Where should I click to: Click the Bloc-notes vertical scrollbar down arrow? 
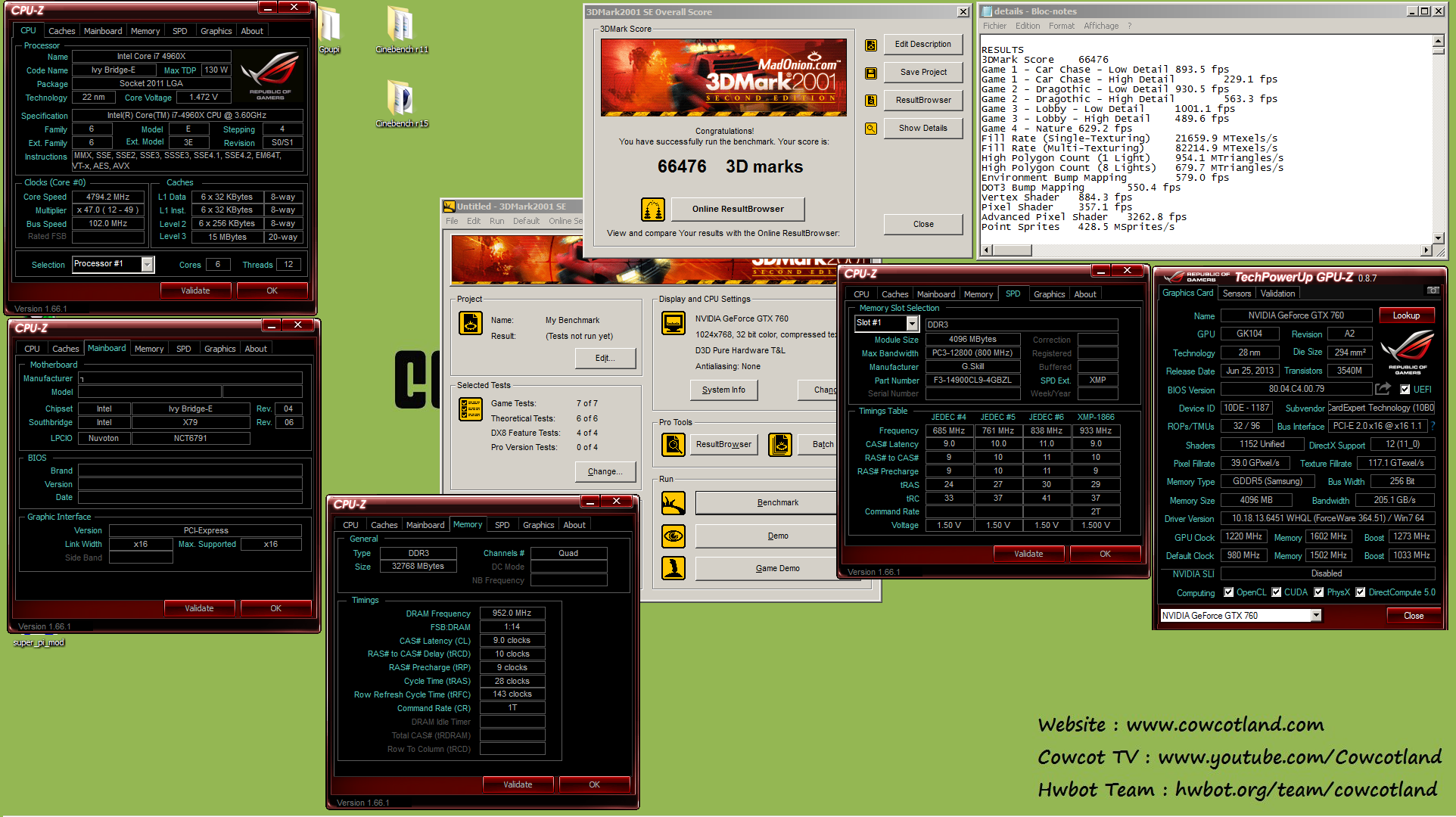[1438, 238]
